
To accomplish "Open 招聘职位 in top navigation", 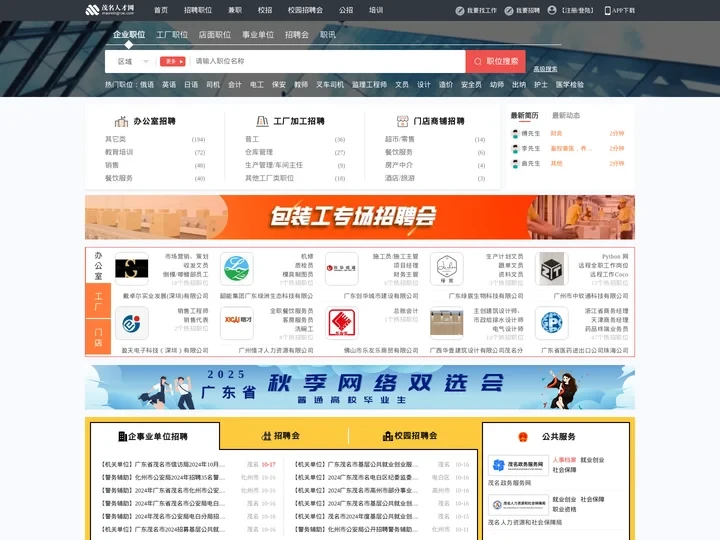I will (x=198, y=10).
